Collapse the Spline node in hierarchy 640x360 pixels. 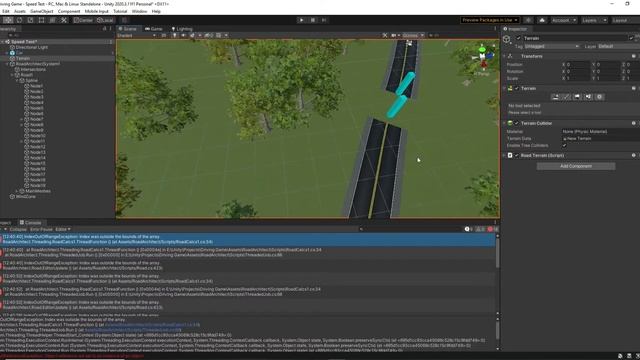click(x=17, y=80)
